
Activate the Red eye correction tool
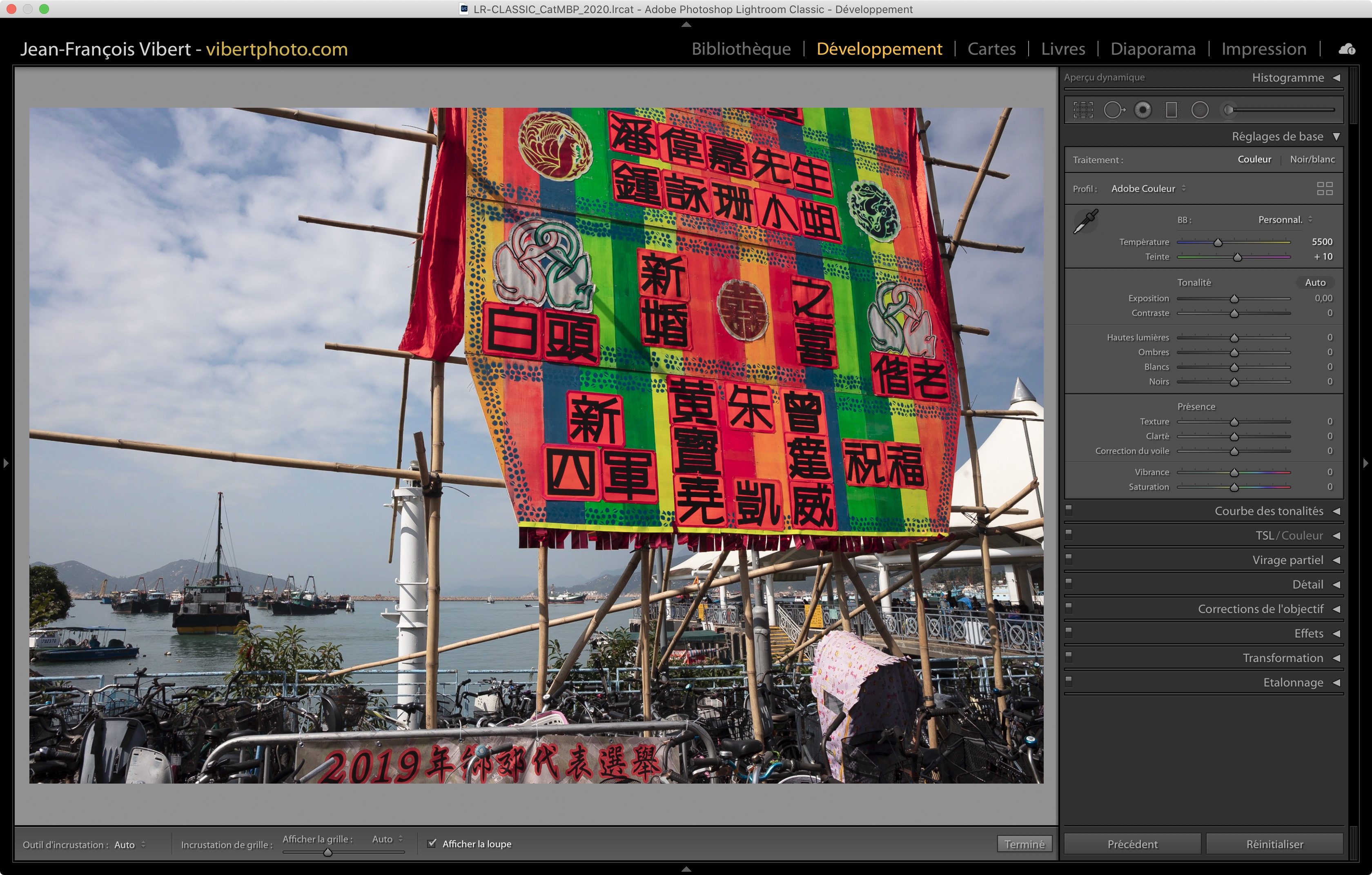coord(1143,110)
